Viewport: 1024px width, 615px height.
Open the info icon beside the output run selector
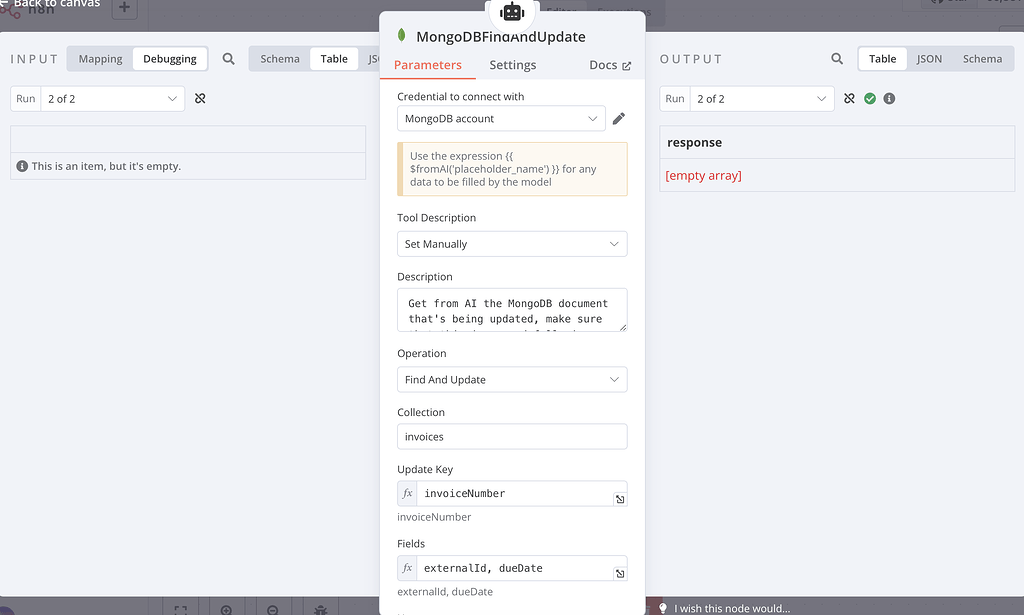pos(888,98)
